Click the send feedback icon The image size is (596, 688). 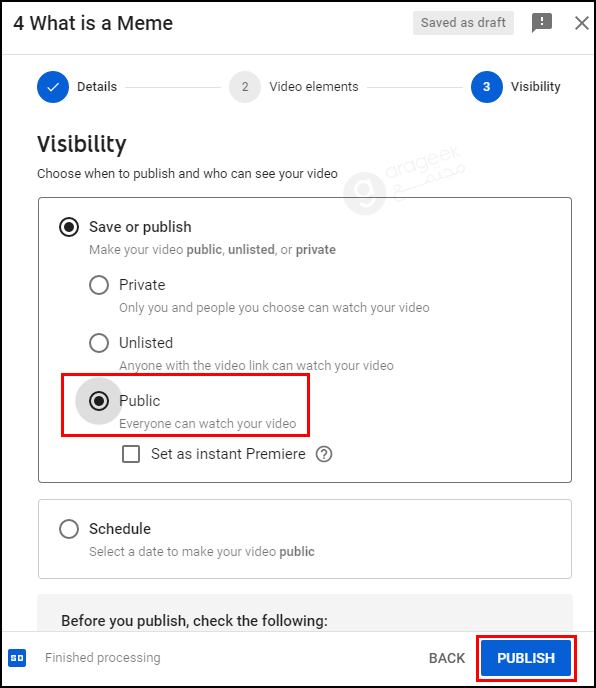point(542,22)
